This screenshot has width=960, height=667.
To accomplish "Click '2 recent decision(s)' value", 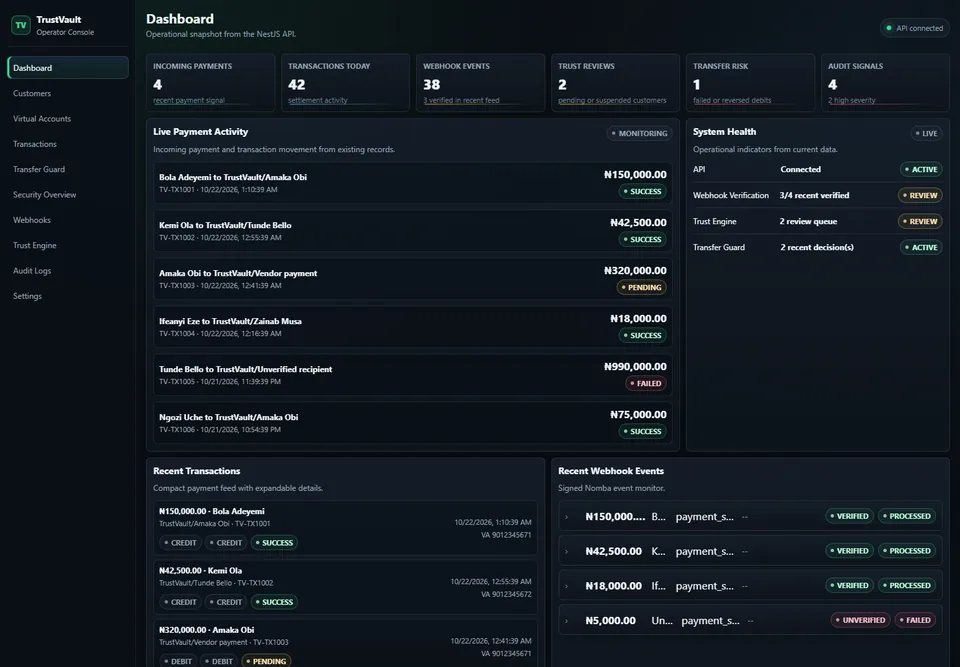I will tap(817, 247).
